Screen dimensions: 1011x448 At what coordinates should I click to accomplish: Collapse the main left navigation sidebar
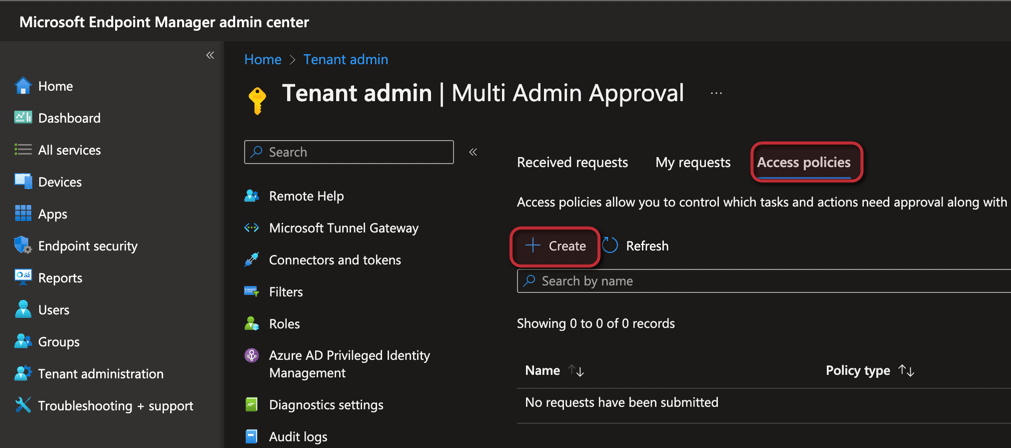point(210,56)
